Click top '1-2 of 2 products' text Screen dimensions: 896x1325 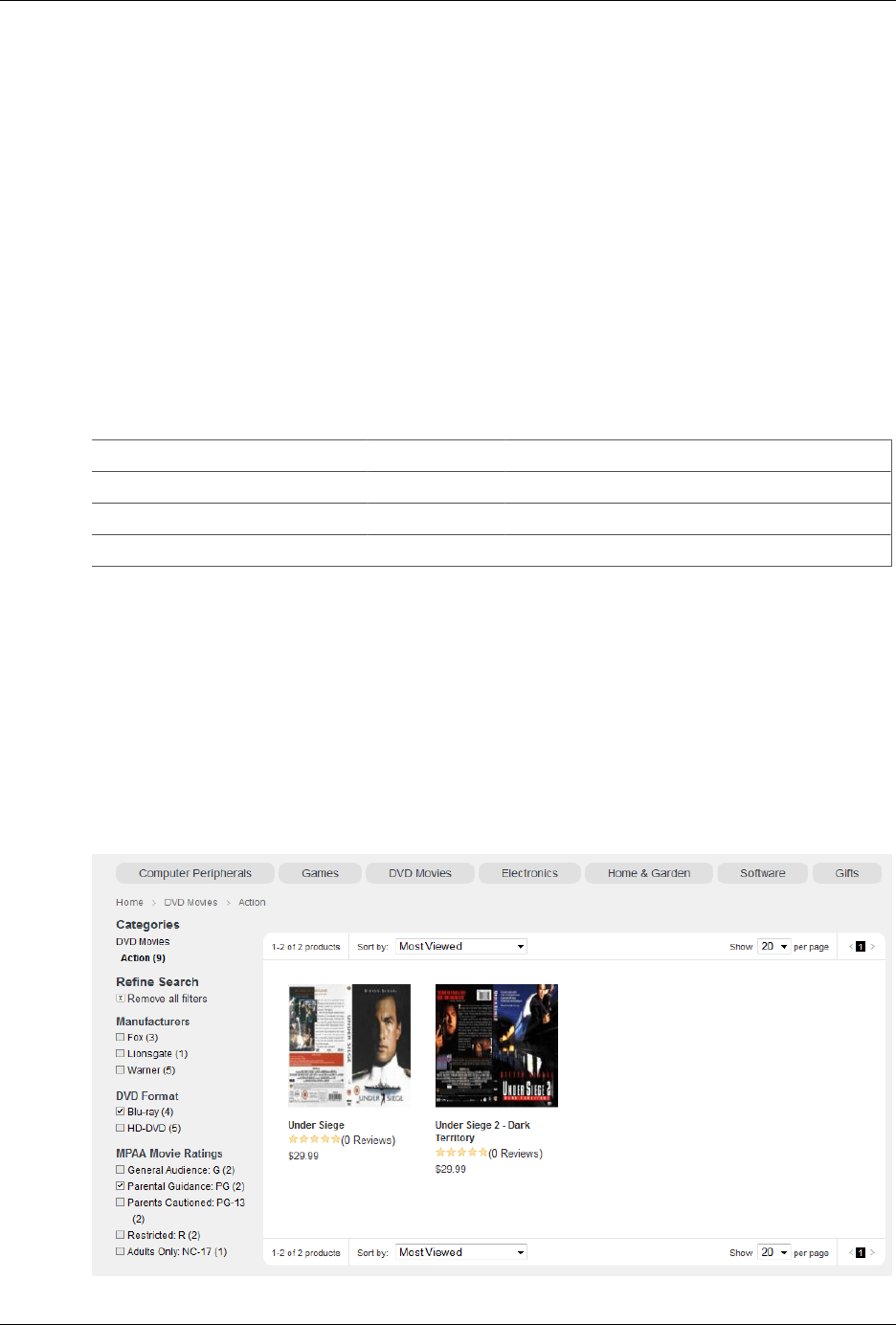click(305, 947)
